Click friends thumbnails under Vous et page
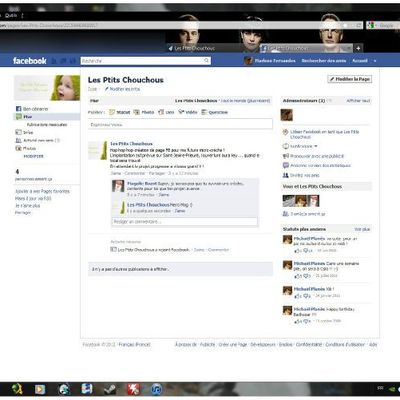 click(301, 201)
